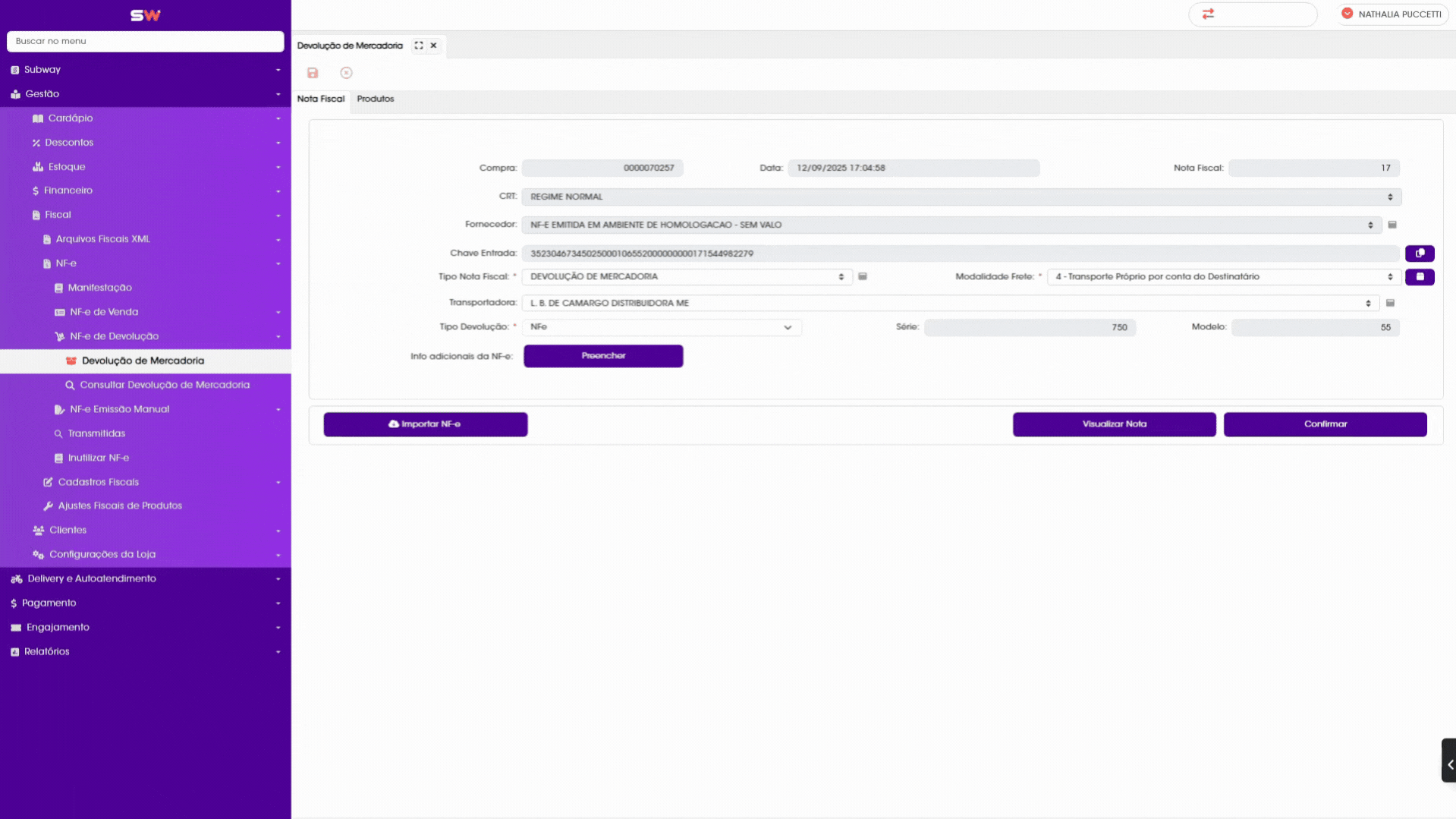Viewport: 1456px width, 819px height.
Task: Click the Importar NF-e button
Action: click(425, 424)
